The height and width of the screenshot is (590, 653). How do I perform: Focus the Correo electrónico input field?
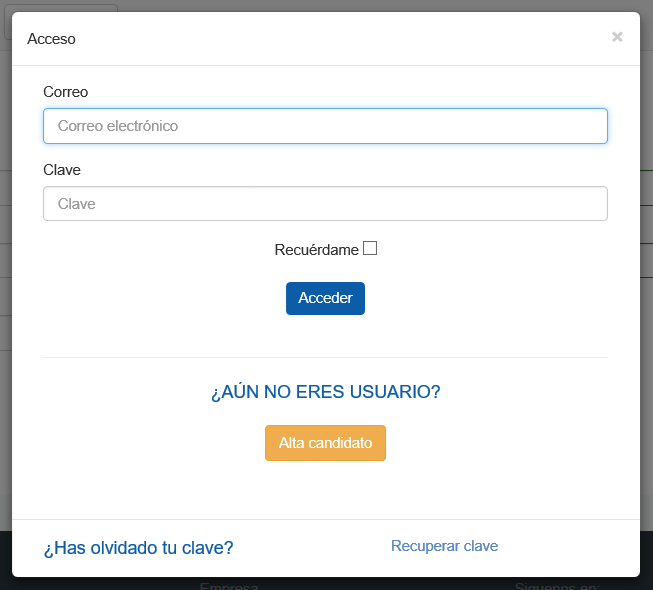pyautogui.click(x=325, y=126)
